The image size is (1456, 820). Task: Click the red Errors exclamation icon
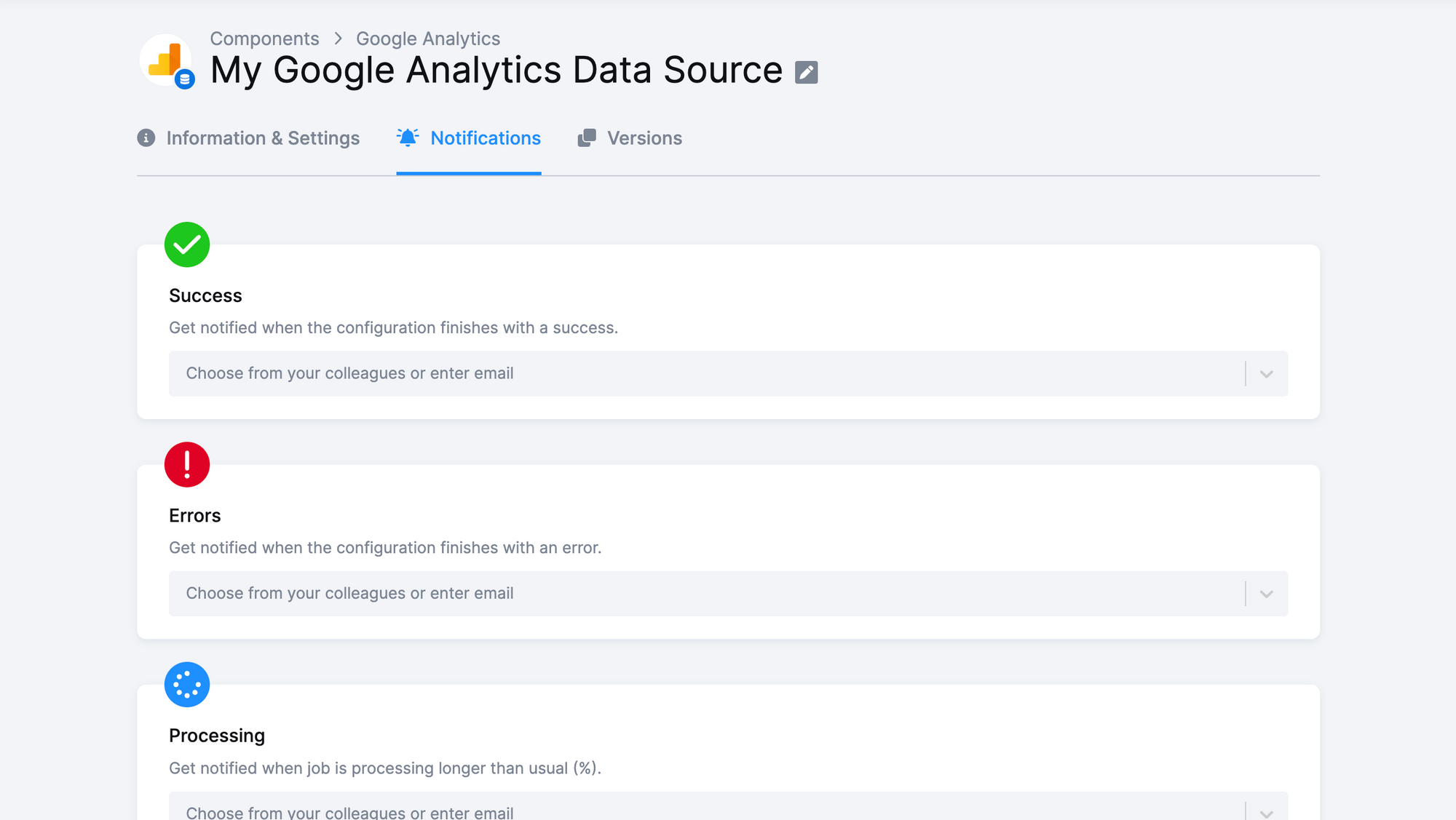coord(187,464)
